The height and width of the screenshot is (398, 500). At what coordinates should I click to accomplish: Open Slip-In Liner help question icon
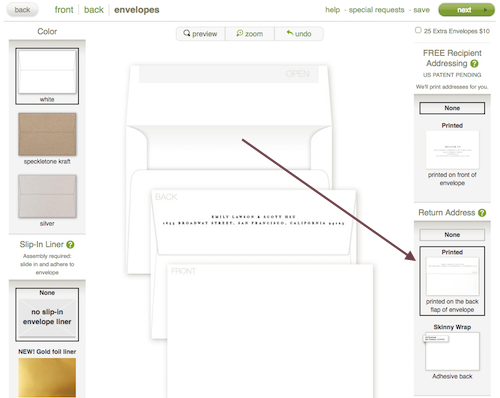pyautogui.click(x=70, y=245)
